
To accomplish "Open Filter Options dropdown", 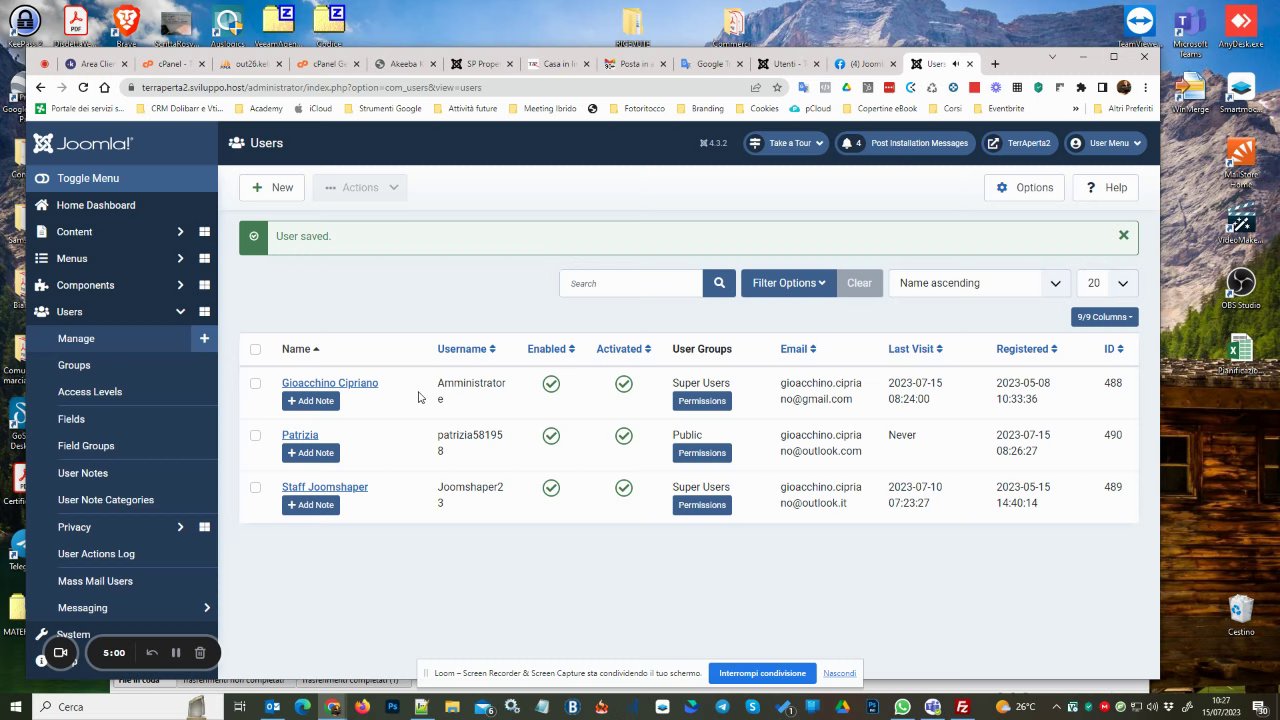I will (x=789, y=283).
